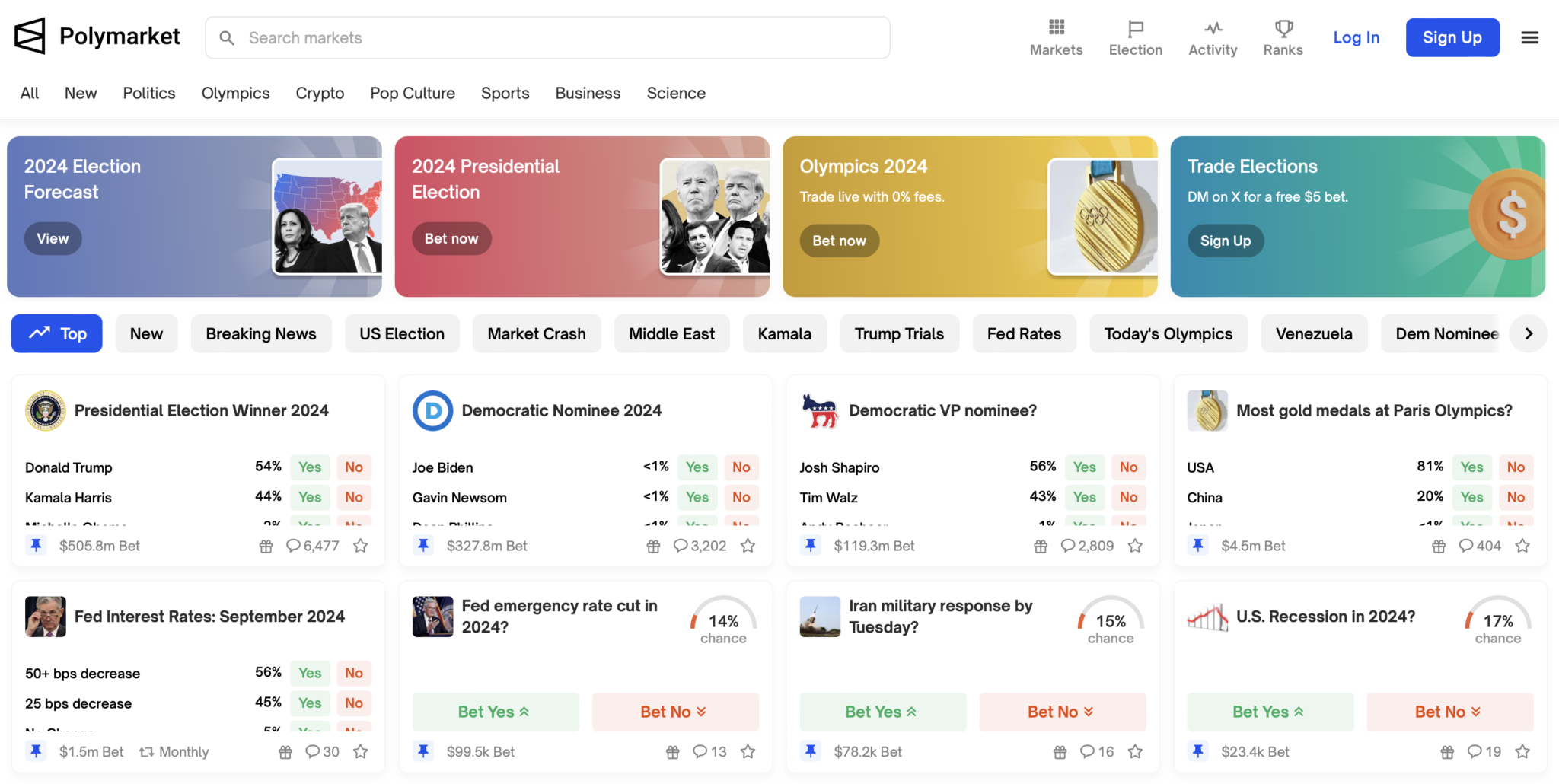
Task: Open the Election flag icon
Action: pyautogui.click(x=1135, y=28)
